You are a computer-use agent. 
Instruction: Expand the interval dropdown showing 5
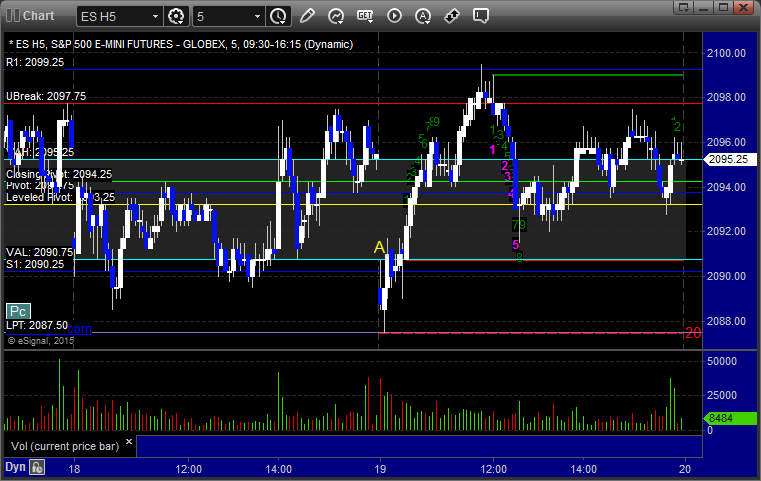tap(257, 17)
